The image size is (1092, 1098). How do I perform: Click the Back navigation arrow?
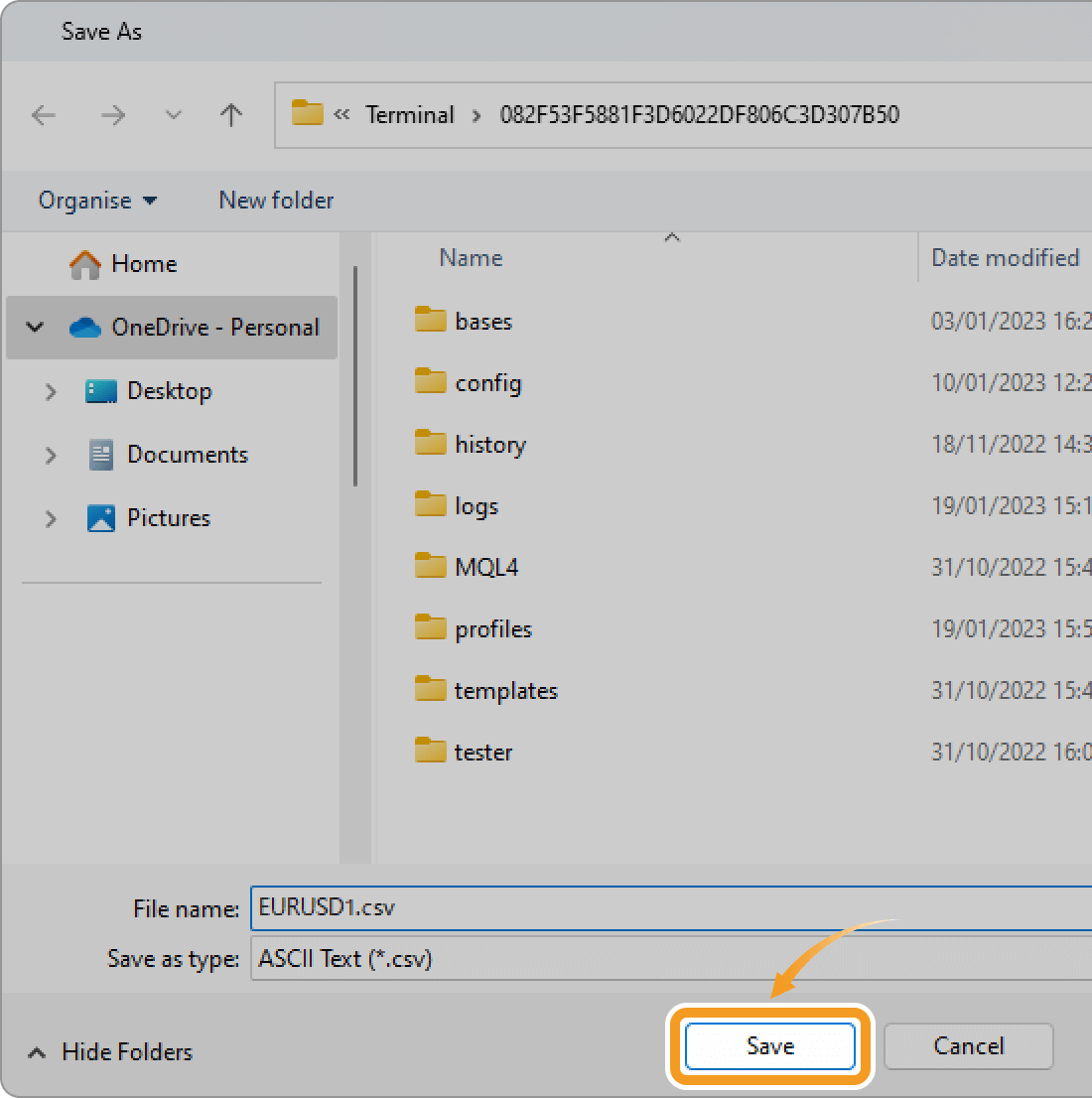(x=44, y=115)
